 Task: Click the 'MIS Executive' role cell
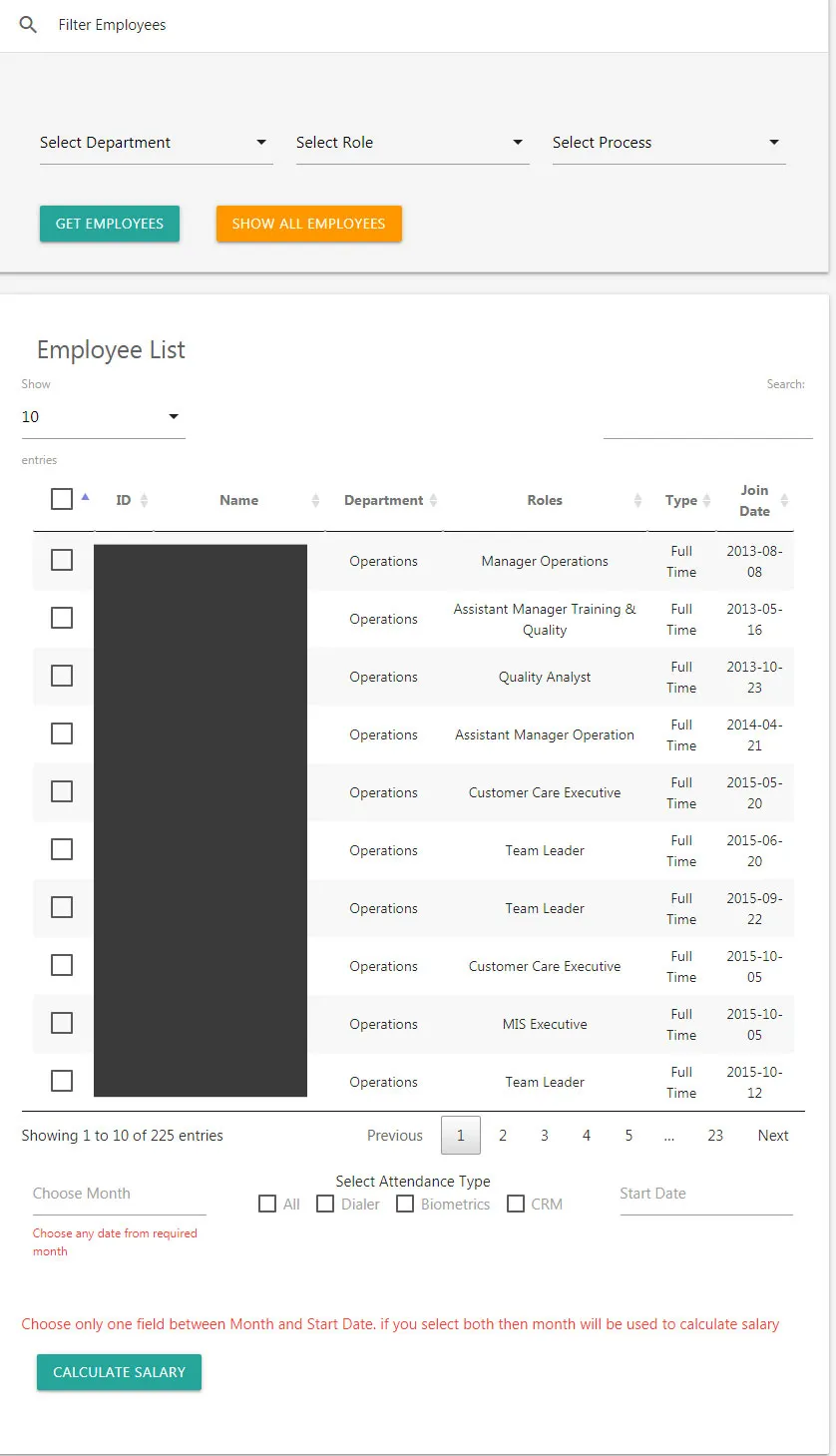click(x=545, y=1025)
